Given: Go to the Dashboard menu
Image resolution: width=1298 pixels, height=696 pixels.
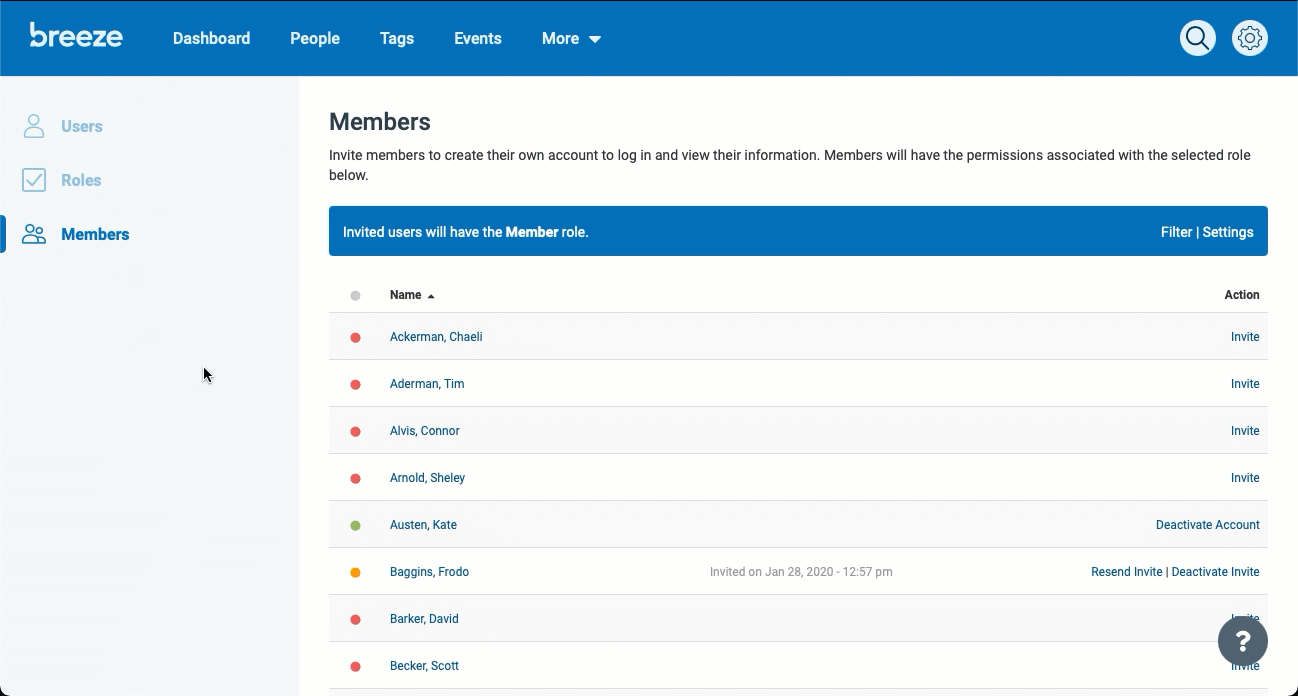Looking at the screenshot, I should click(211, 39).
